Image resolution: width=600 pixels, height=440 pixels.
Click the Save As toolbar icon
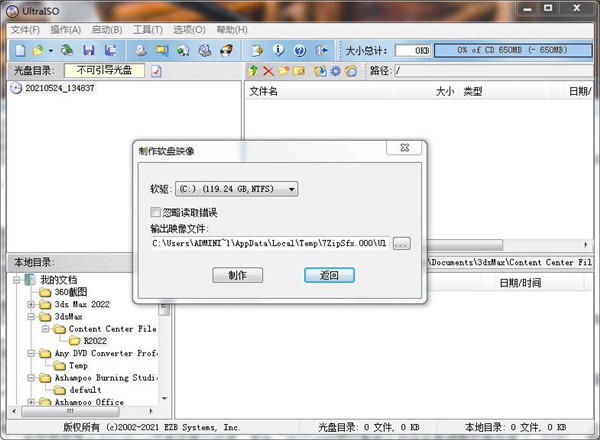(x=110, y=51)
